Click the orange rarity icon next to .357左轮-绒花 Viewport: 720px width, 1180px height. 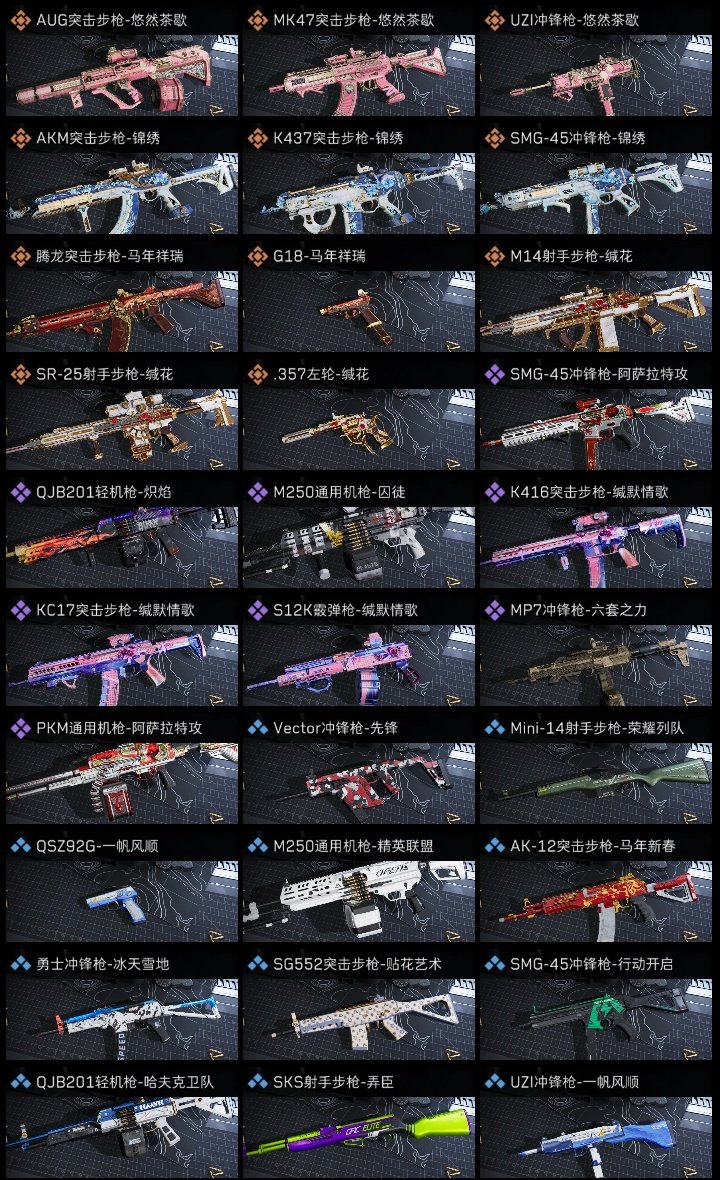click(x=257, y=374)
